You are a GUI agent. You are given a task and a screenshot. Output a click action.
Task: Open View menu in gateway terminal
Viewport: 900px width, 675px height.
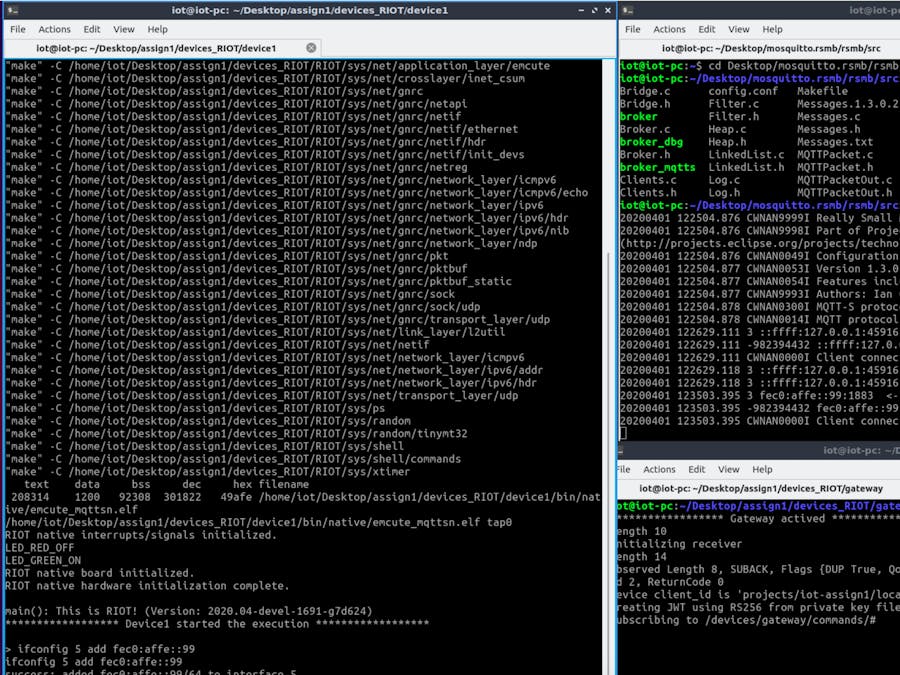728,470
